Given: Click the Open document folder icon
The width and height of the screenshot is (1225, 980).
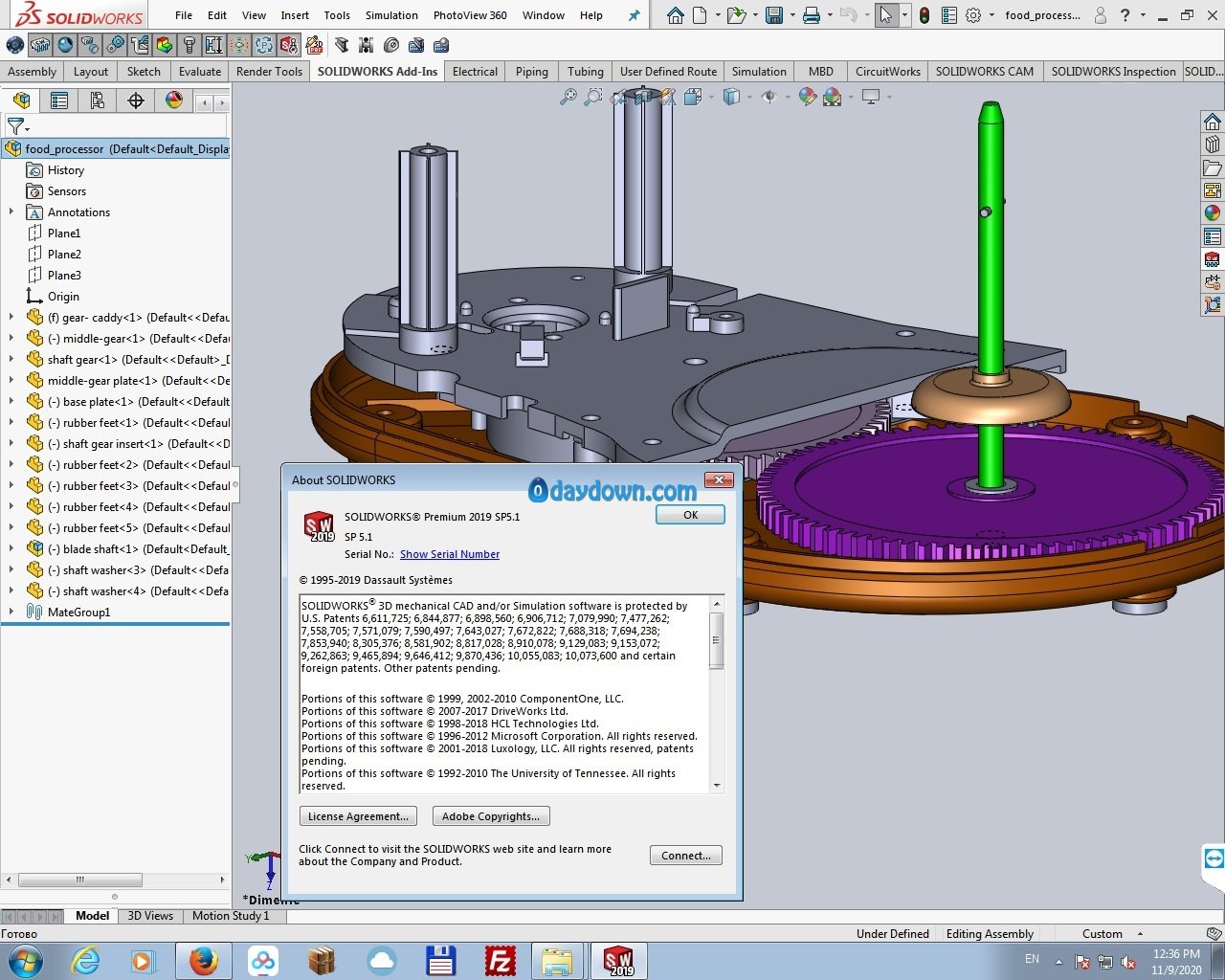Looking at the screenshot, I should tap(735, 15).
